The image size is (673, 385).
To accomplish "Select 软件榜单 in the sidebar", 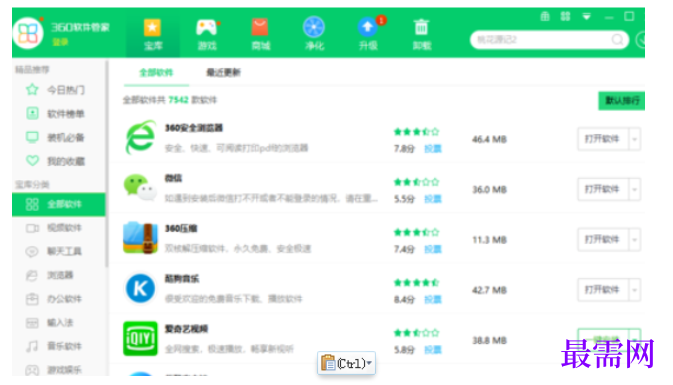I will (x=59, y=113).
